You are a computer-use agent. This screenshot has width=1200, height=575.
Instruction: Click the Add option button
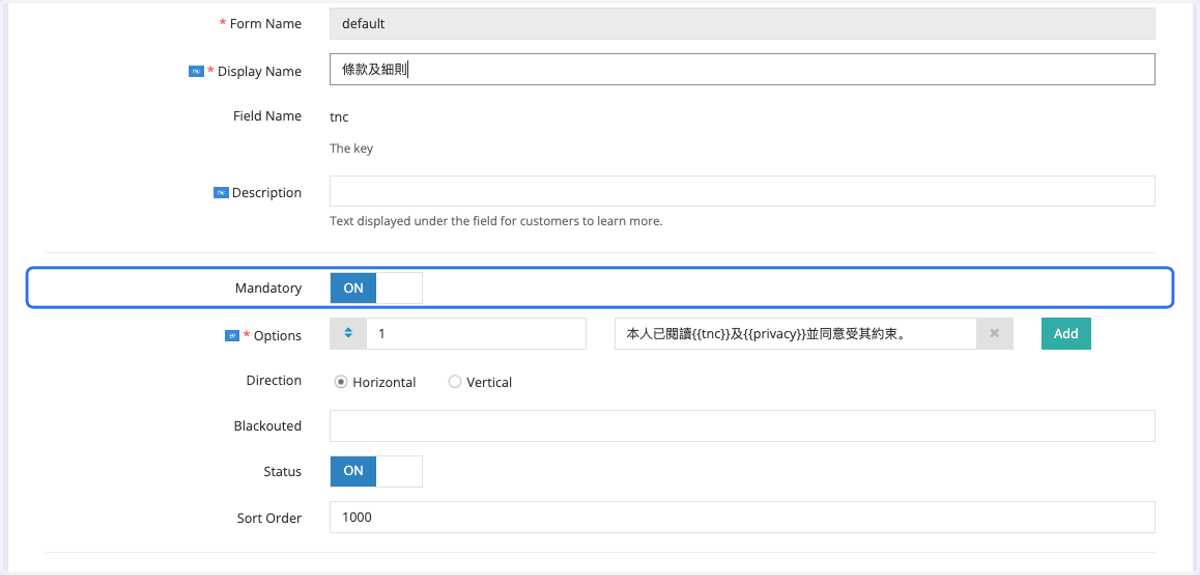coord(1066,334)
